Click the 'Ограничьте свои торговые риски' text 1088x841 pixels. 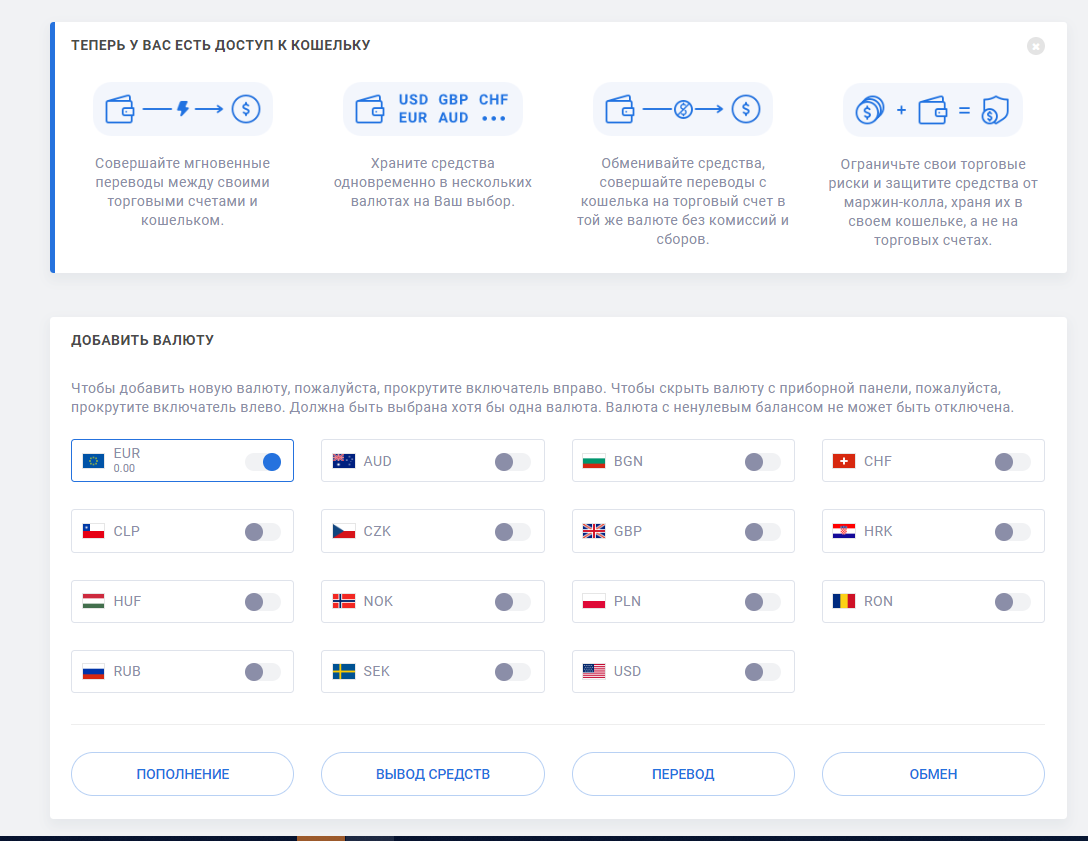(933, 202)
